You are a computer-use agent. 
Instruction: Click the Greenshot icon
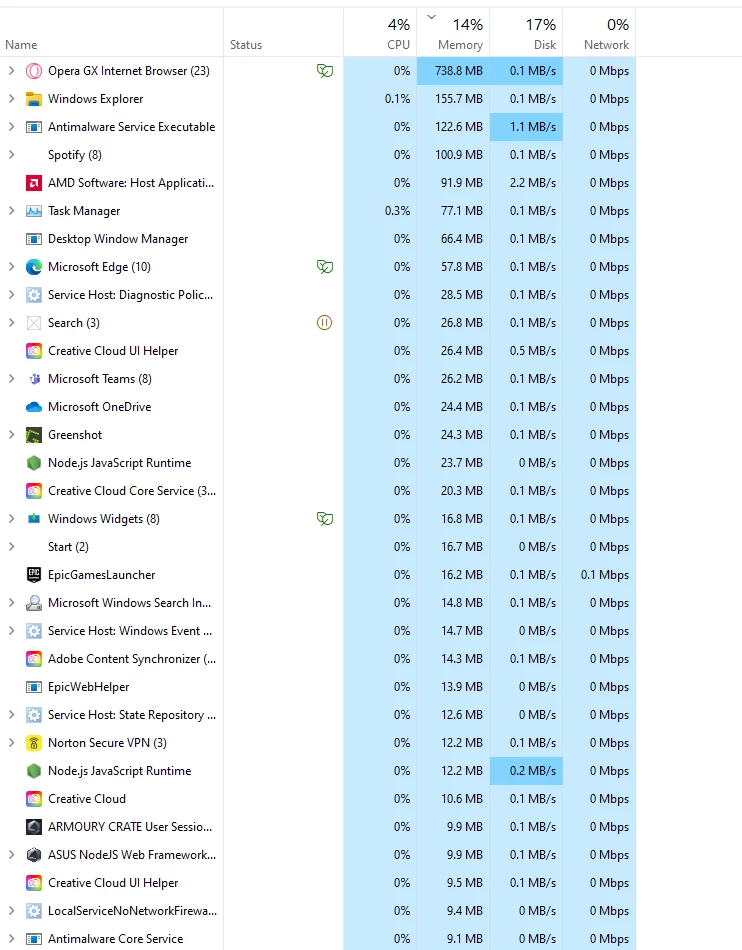click(x=34, y=435)
